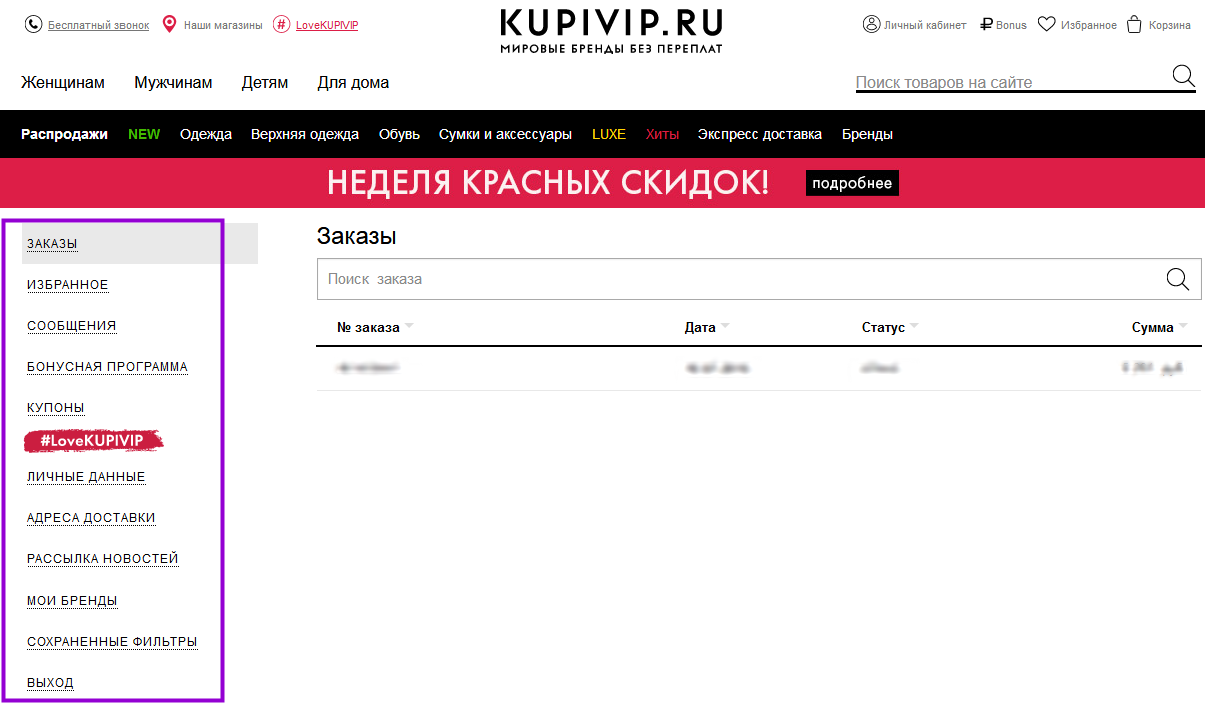Click the Наши магазины link
The width and height of the screenshot is (1205, 716).
223,25
